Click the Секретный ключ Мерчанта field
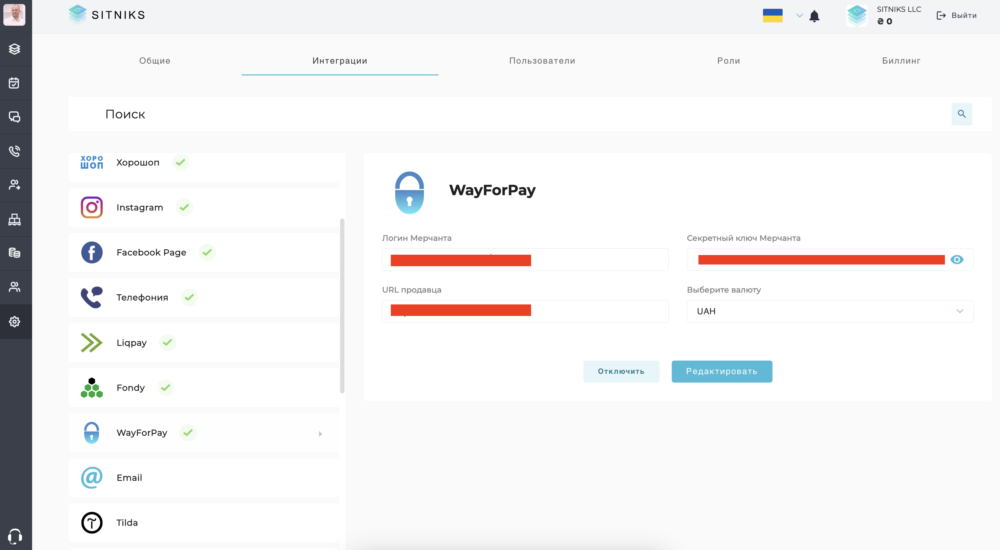The width and height of the screenshot is (1000, 550). (x=830, y=260)
